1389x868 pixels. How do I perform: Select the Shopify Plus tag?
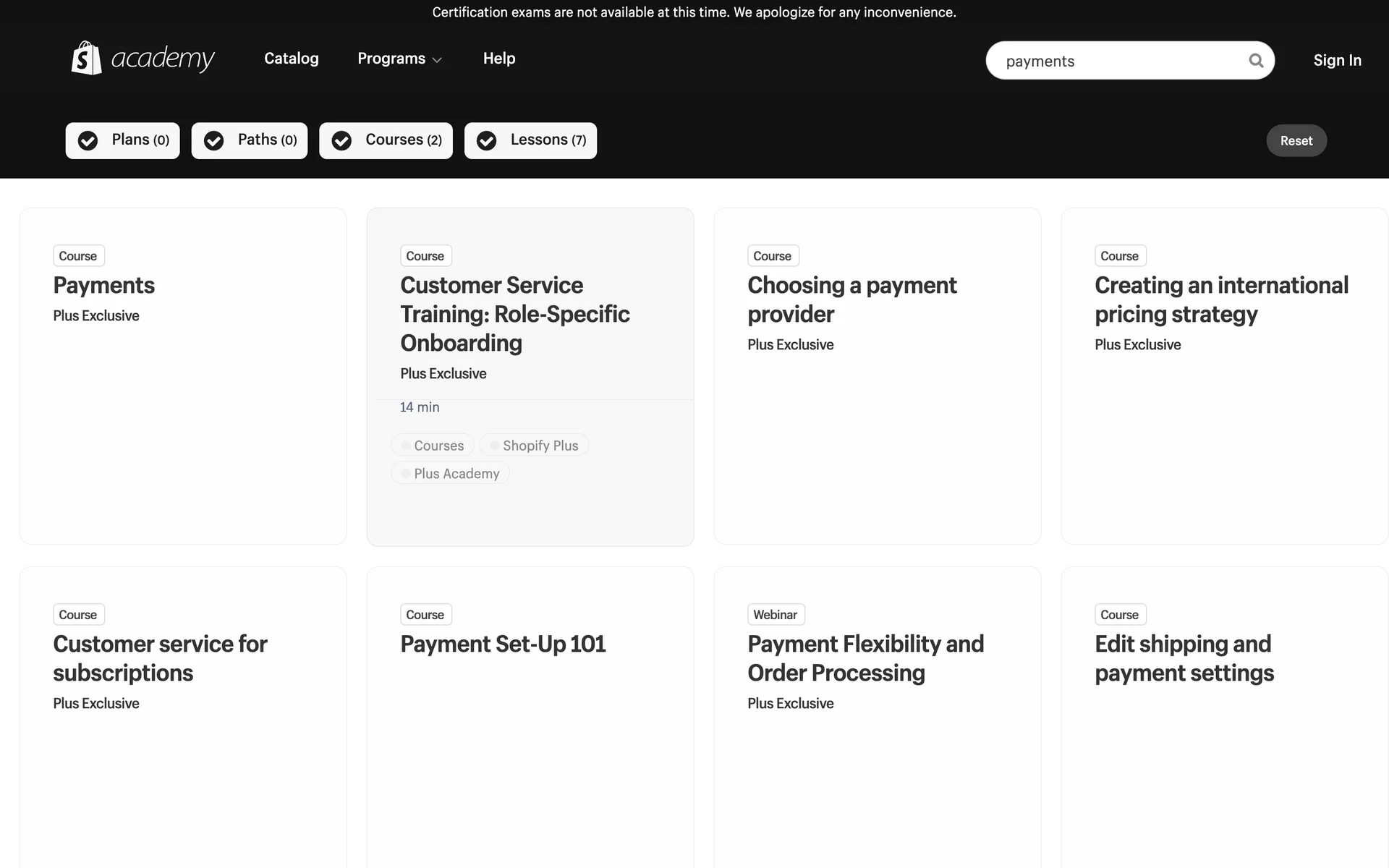(x=534, y=446)
